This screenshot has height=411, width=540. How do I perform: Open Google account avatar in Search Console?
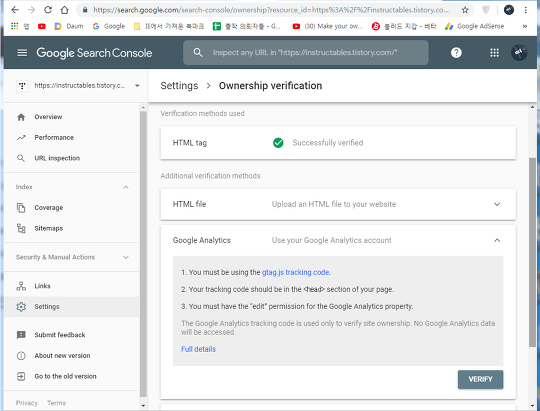coord(519,53)
